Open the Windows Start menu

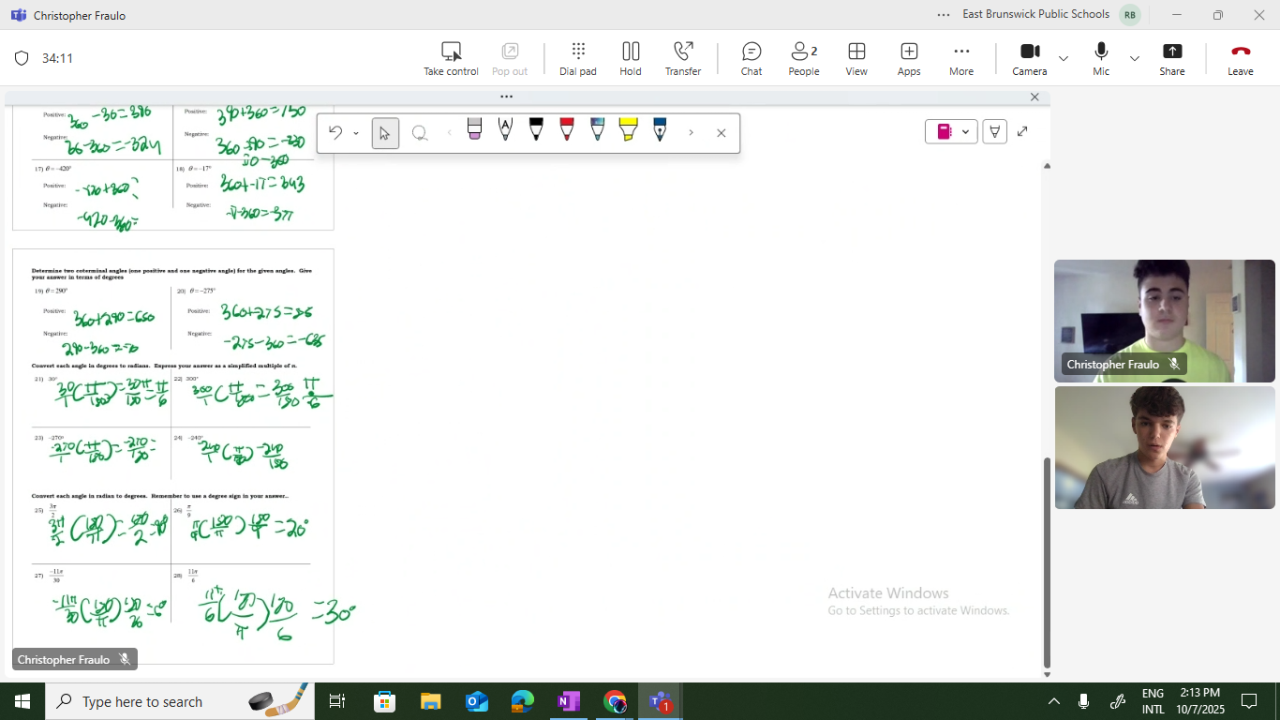tap(22, 701)
